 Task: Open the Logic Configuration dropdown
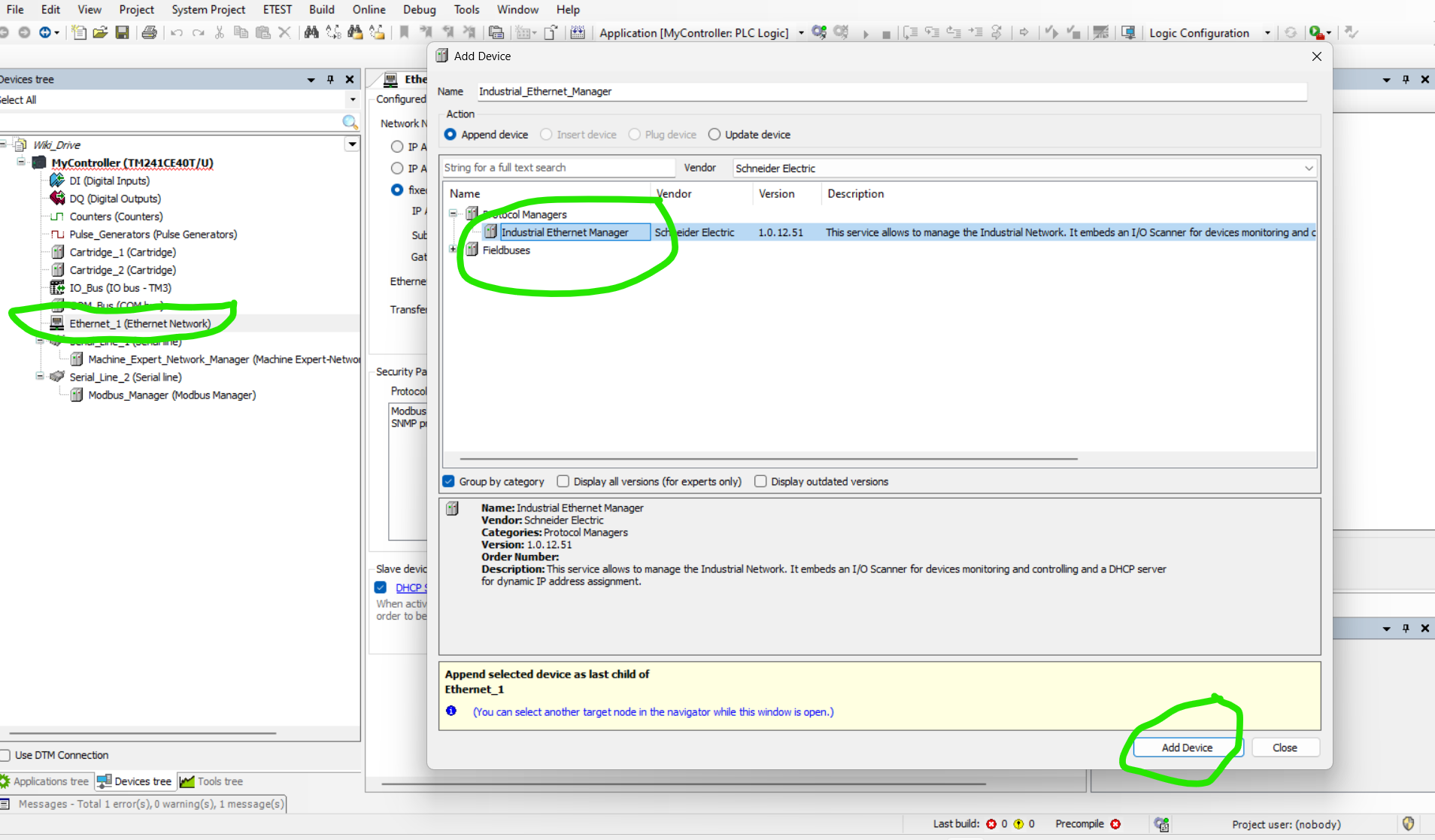[1267, 33]
